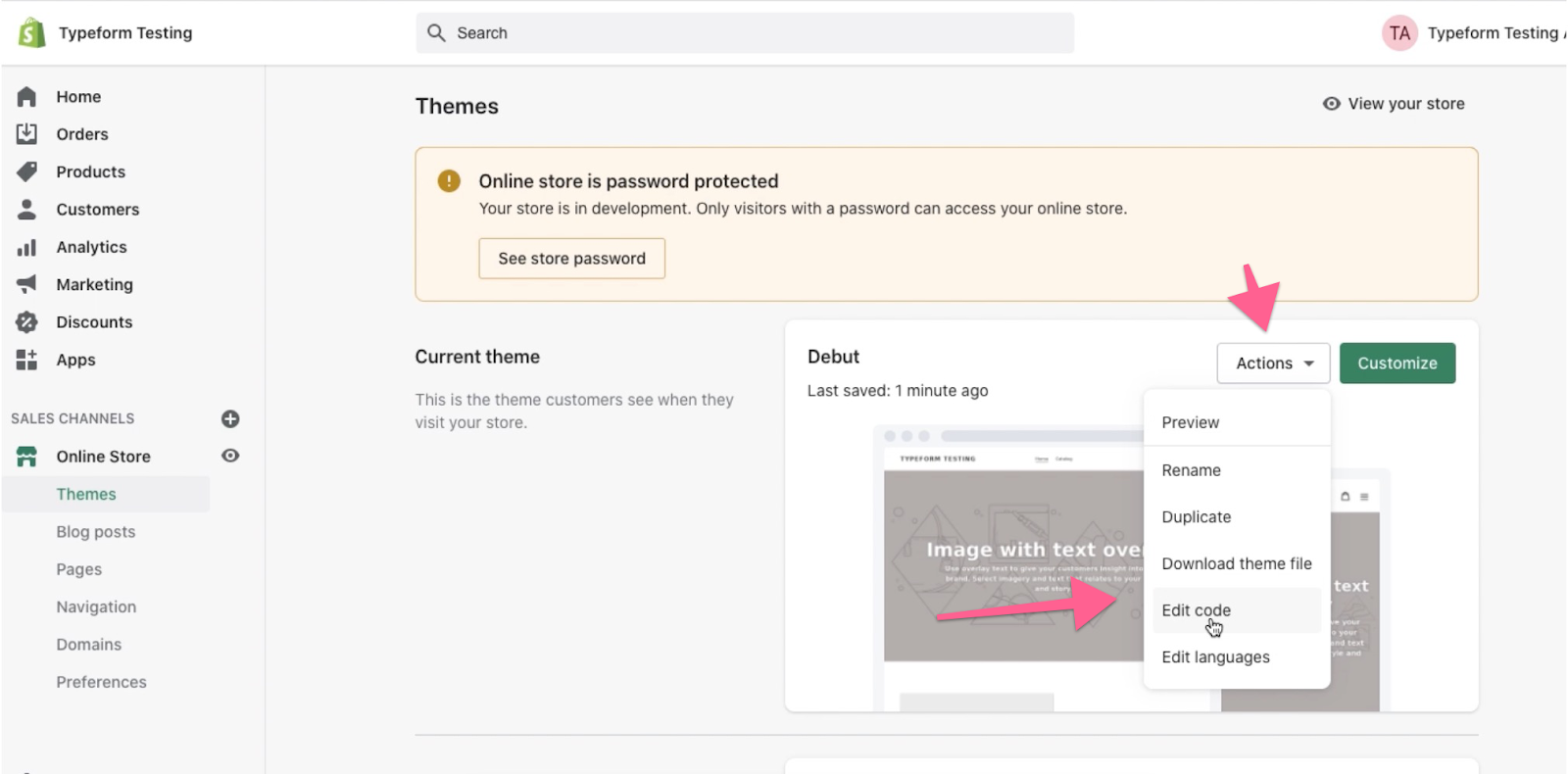Click the Discounts badge icon
This screenshot has height=774, width=1568.
[26, 322]
